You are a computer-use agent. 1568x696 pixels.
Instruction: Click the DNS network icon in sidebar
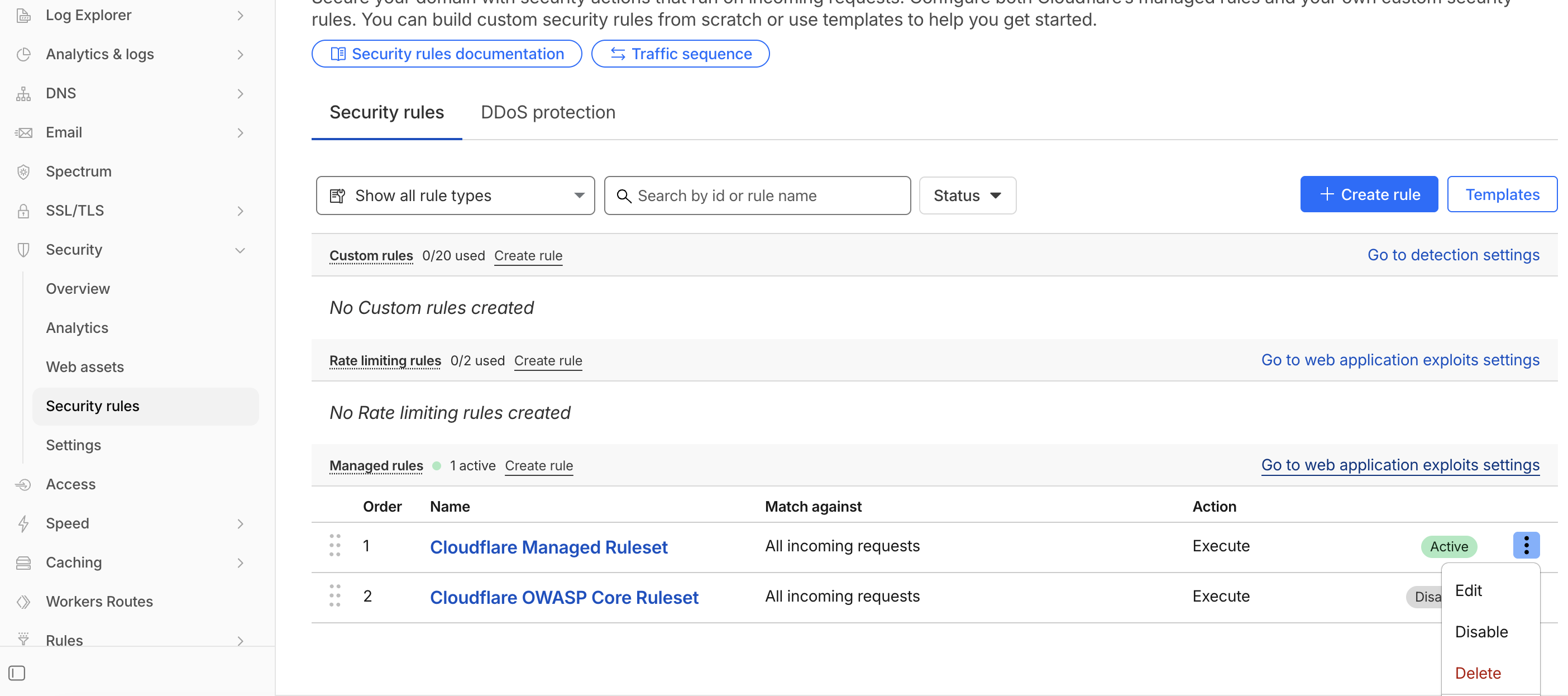[x=23, y=94]
